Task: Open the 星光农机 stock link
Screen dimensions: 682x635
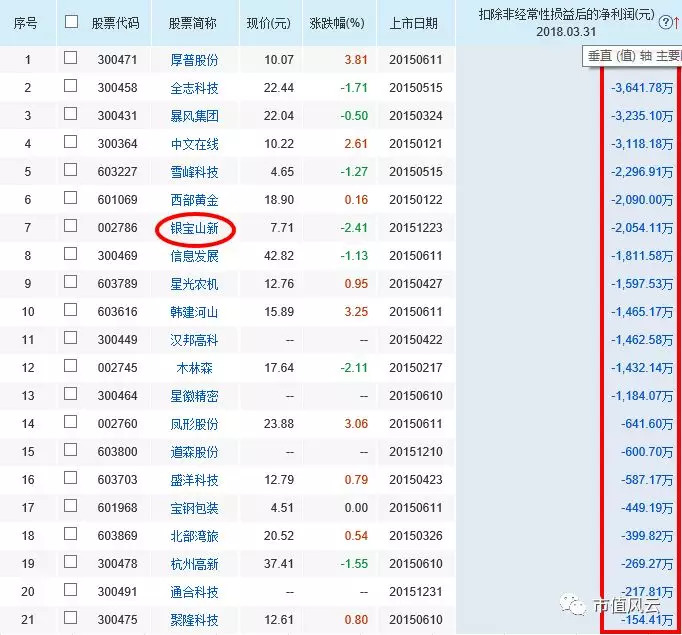Action: click(x=194, y=284)
